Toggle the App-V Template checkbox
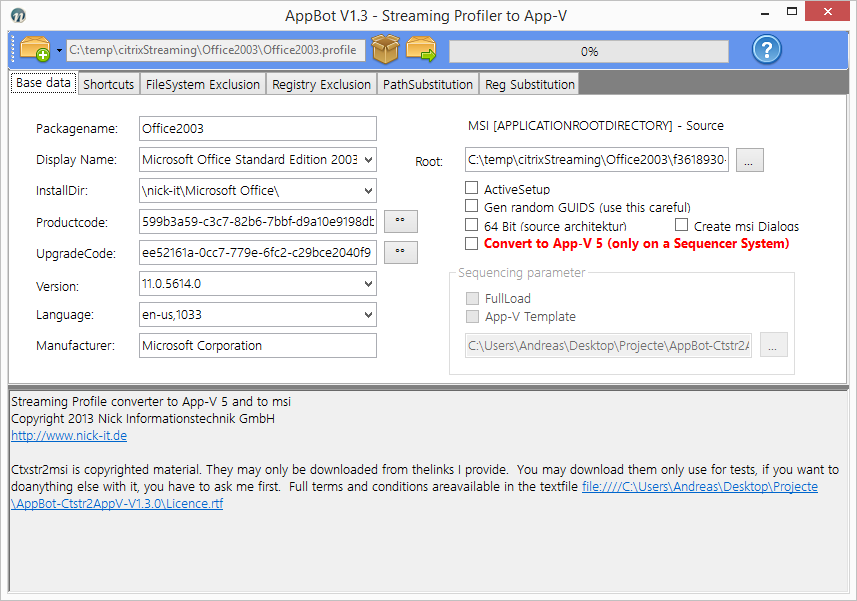 click(x=472, y=316)
